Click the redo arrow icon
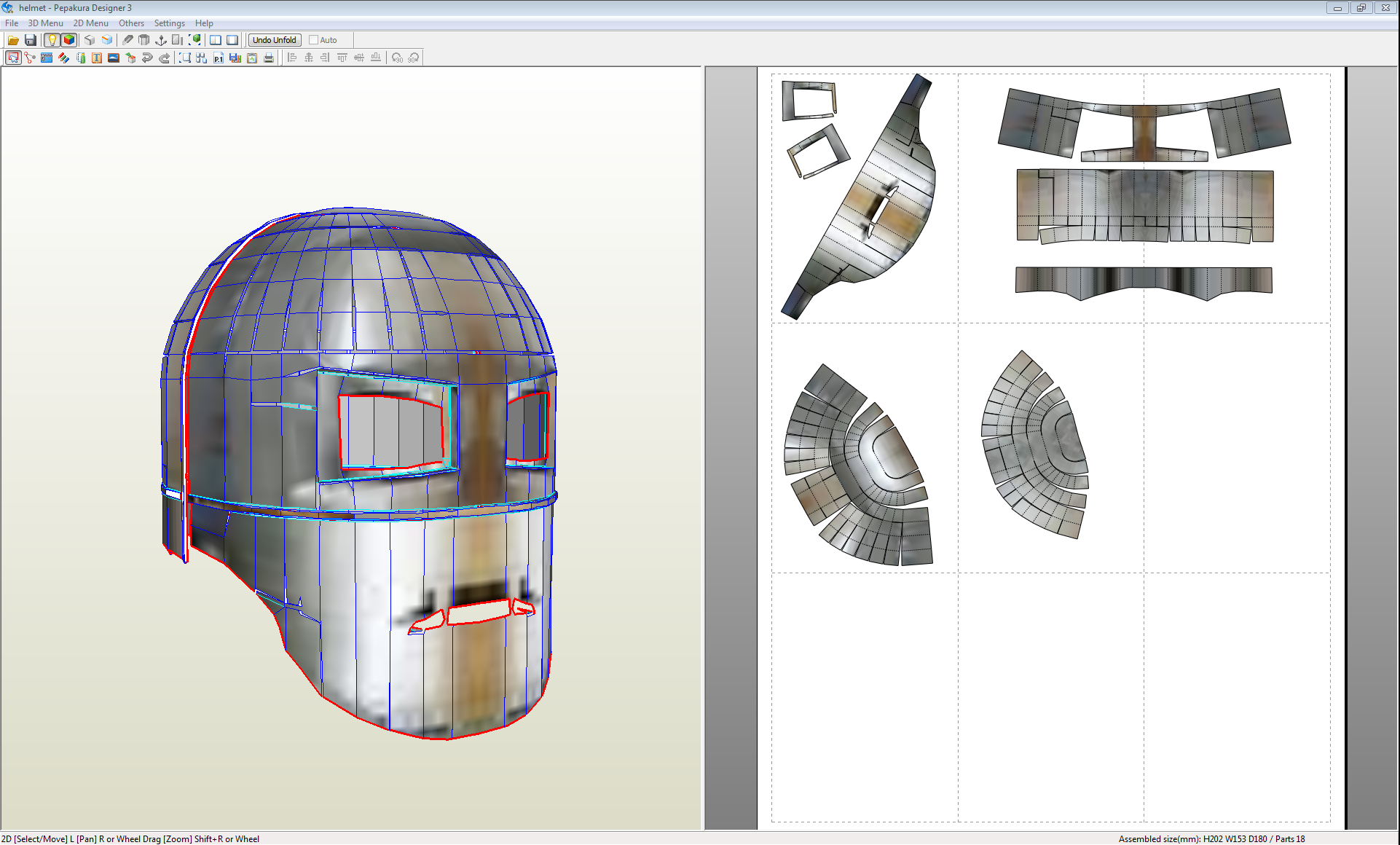 tap(165, 58)
